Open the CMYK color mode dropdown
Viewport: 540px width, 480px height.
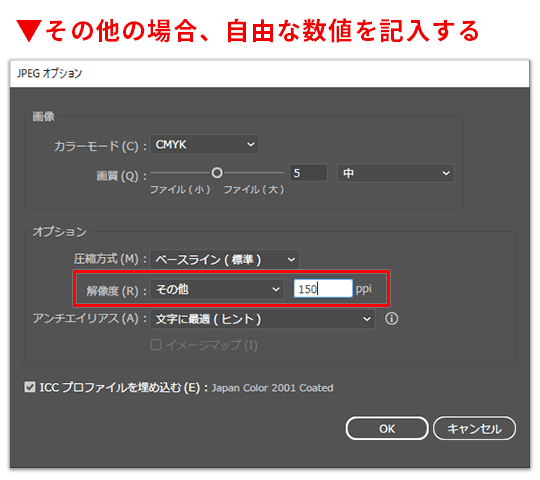pos(205,144)
